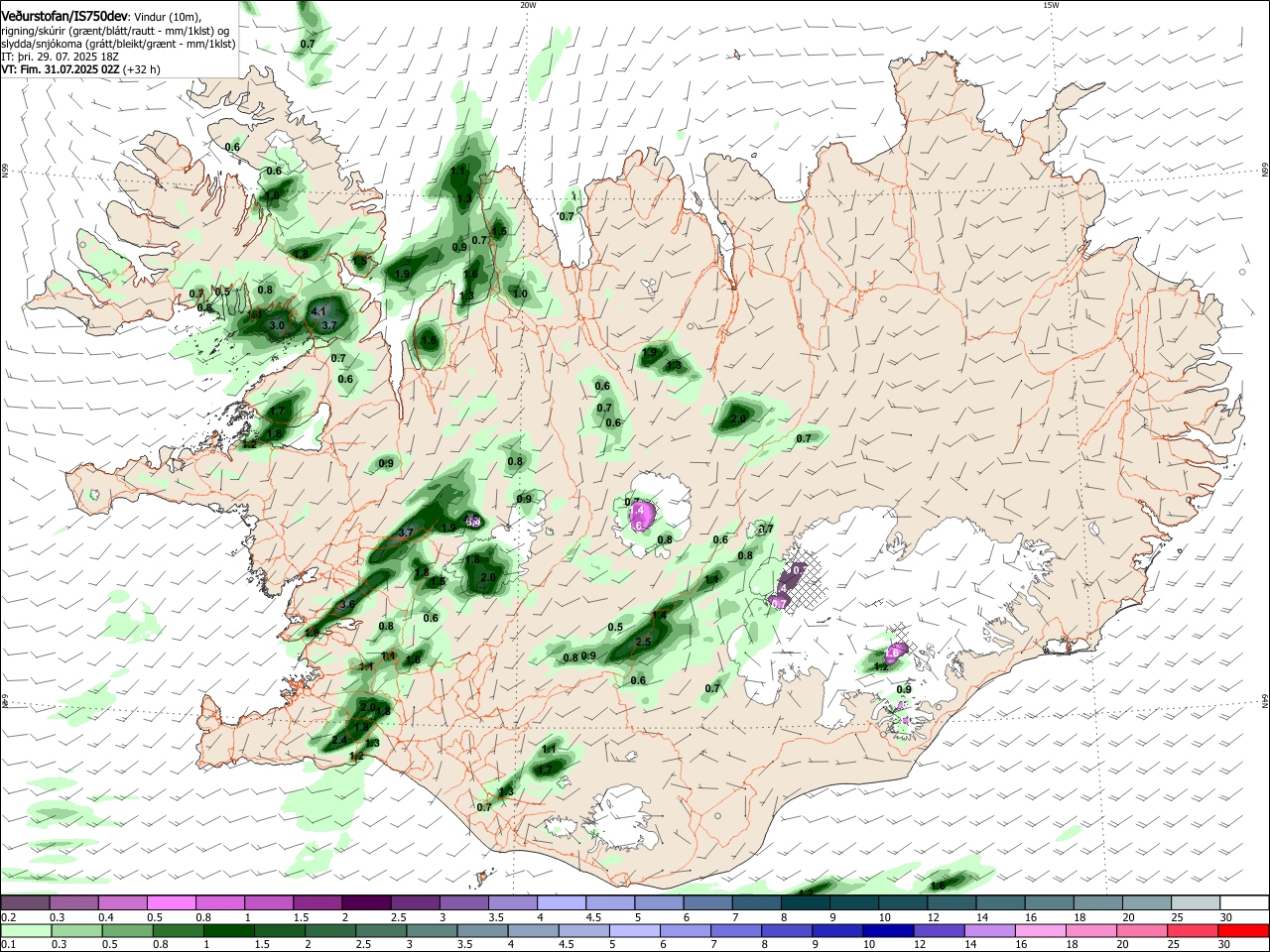
Task: Click upper legend row swatch labeled 20
Action: pyautogui.click(x=1147, y=903)
